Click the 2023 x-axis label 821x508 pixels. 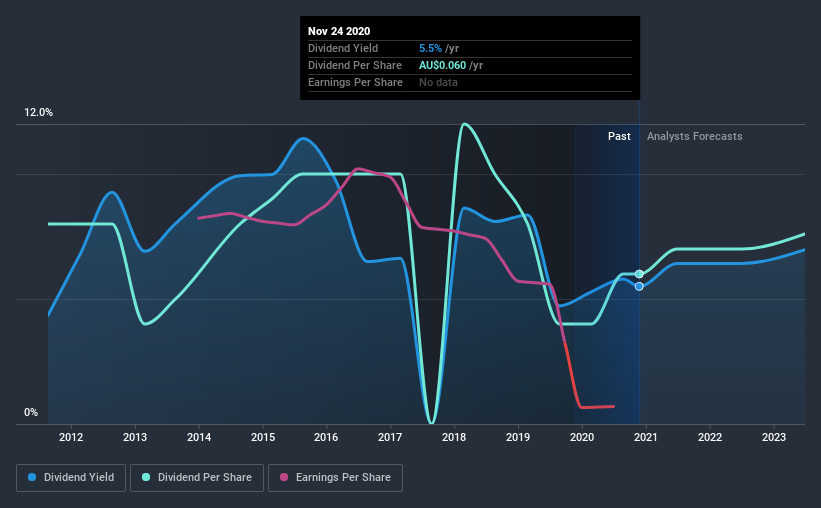(x=774, y=437)
